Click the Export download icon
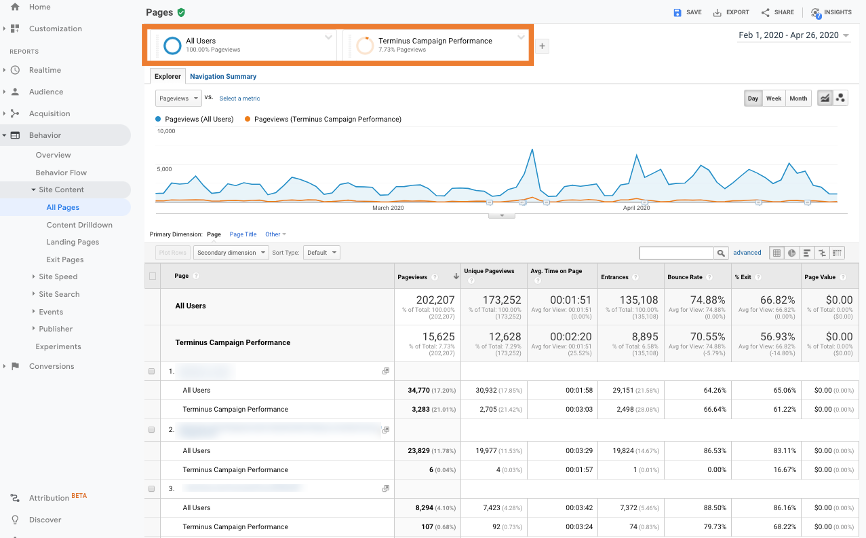The height and width of the screenshot is (538, 866). [717, 12]
